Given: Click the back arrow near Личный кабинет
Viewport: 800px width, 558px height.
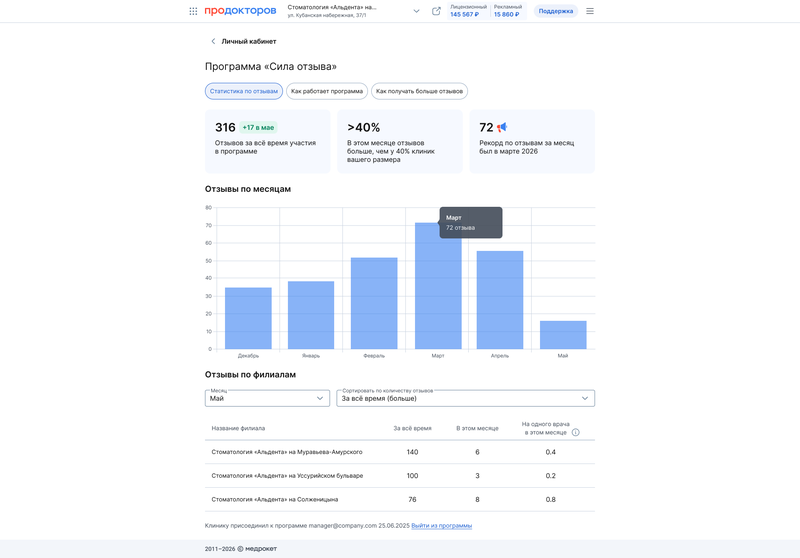Looking at the screenshot, I should pos(213,41).
